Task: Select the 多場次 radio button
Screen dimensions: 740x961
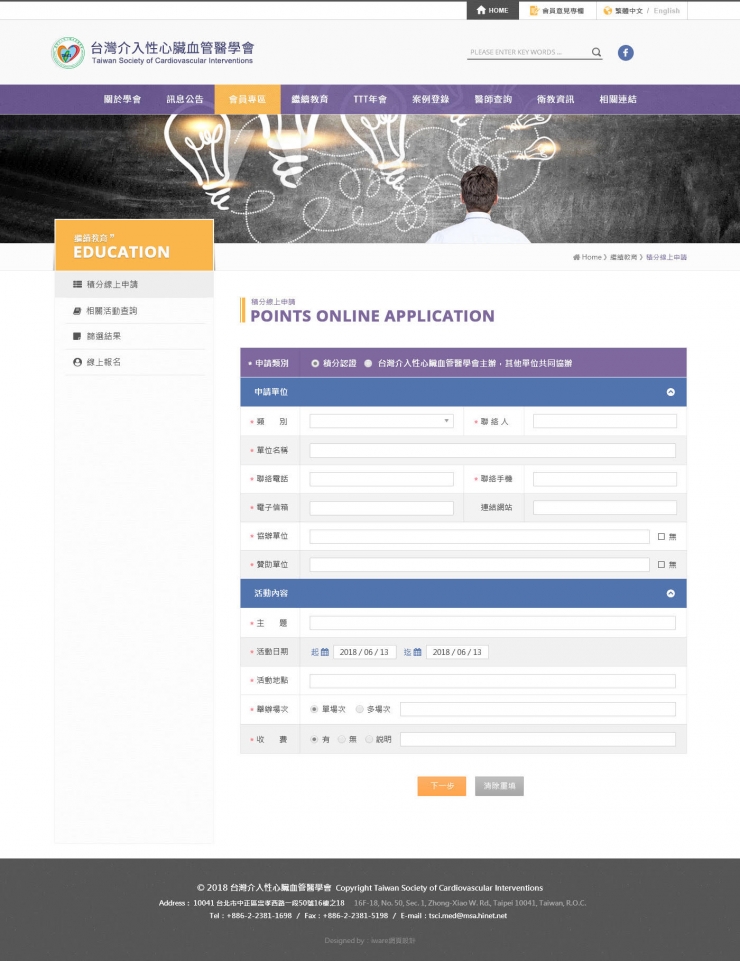Action: [x=360, y=709]
